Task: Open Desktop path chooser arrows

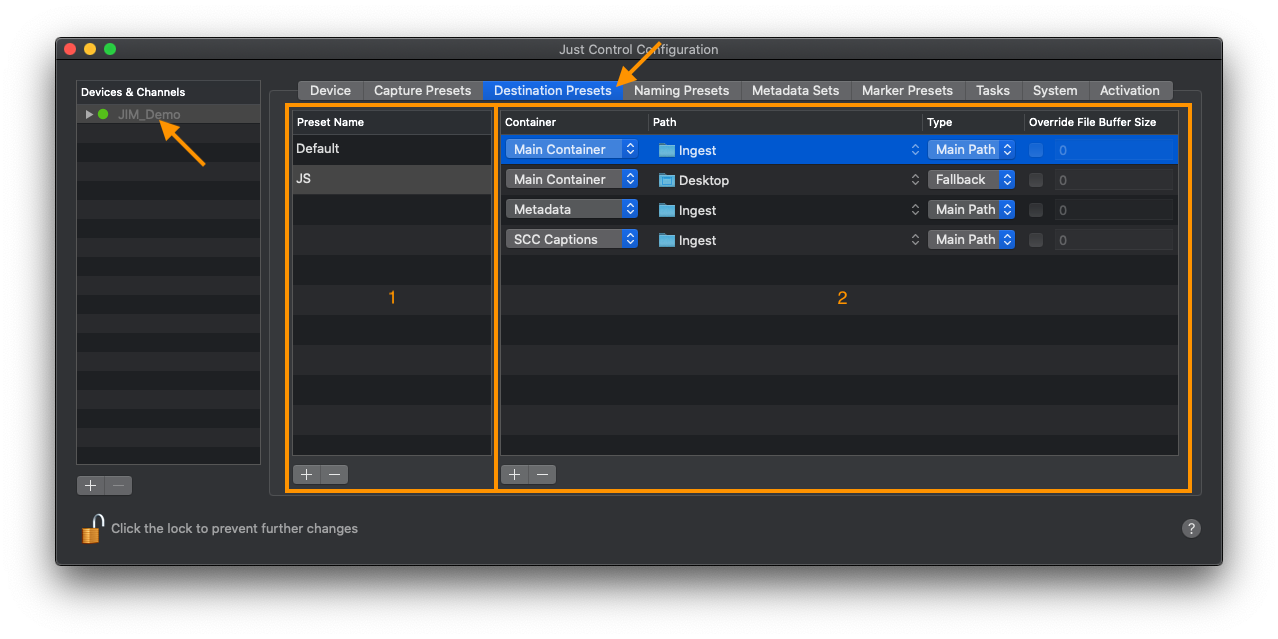Action: coord(914,180)
